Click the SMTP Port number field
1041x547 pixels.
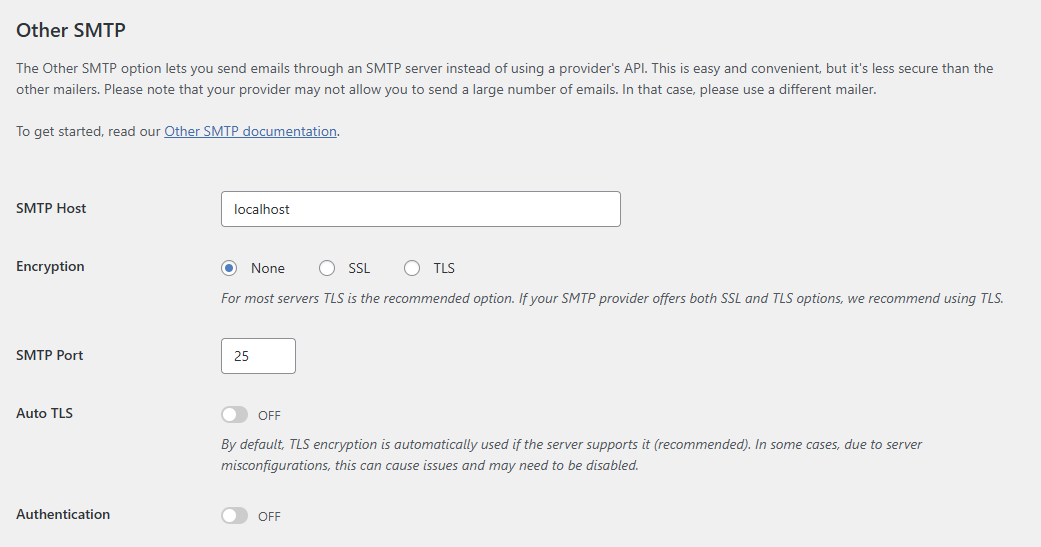click(258, 356)
